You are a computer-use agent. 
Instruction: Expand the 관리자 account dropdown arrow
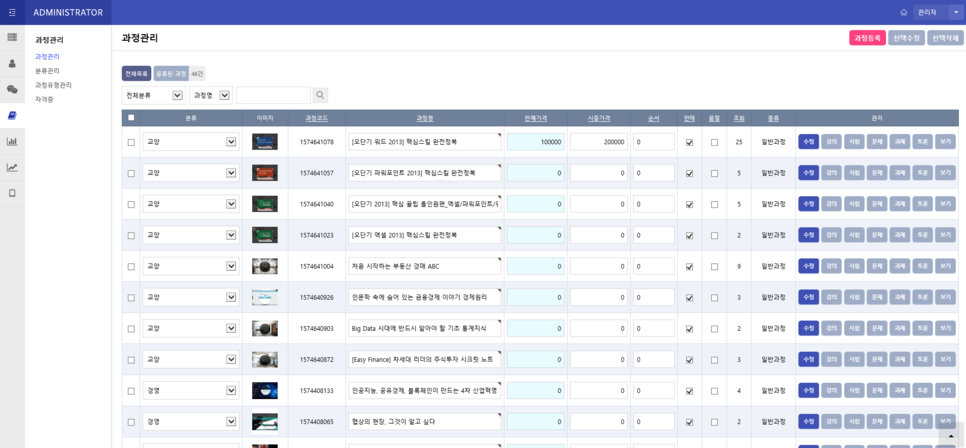956,12
